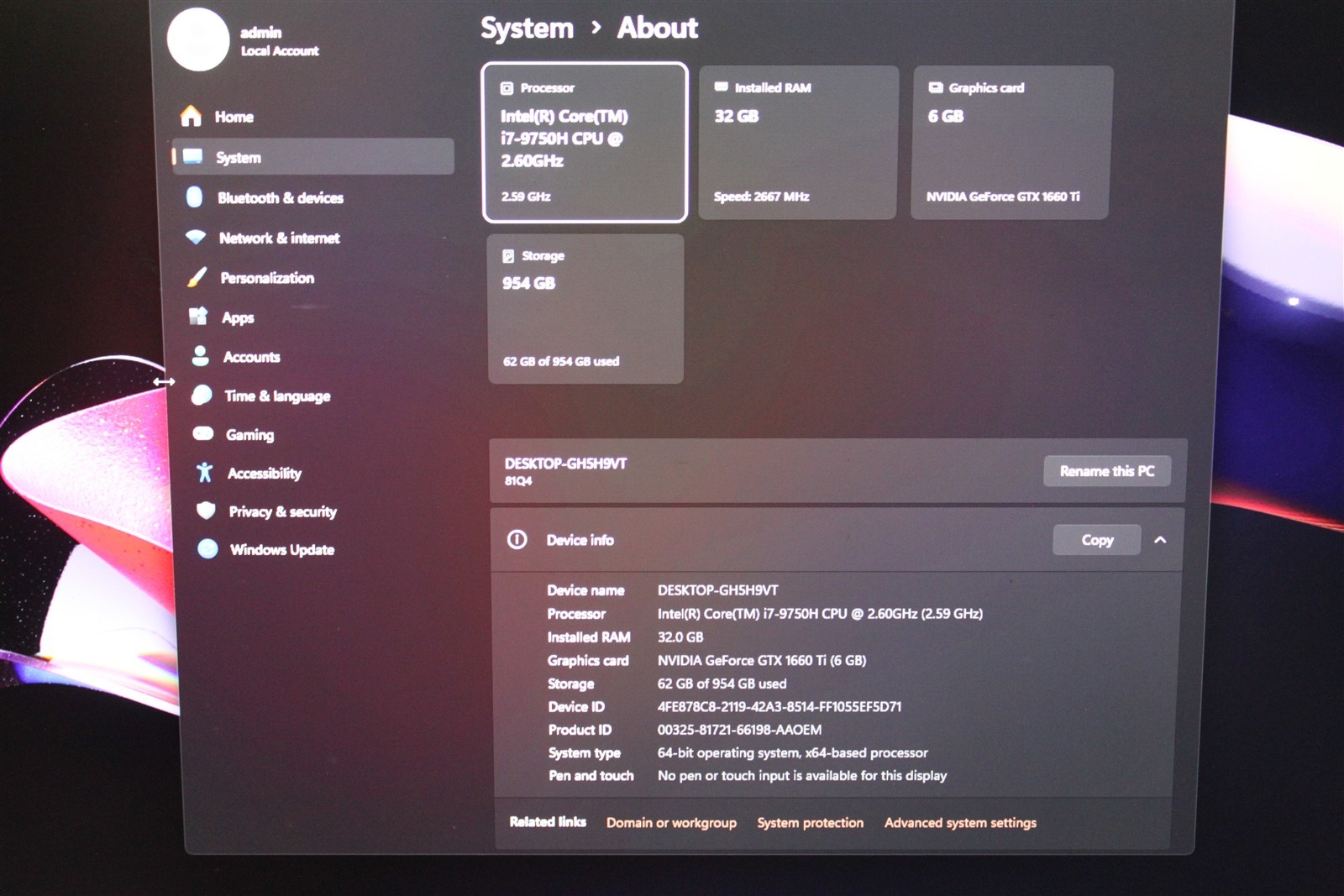This screenshot has width=1344, height=896.
Task: Select the Graphics card 6 GB card
Action: pos(1011,143)
